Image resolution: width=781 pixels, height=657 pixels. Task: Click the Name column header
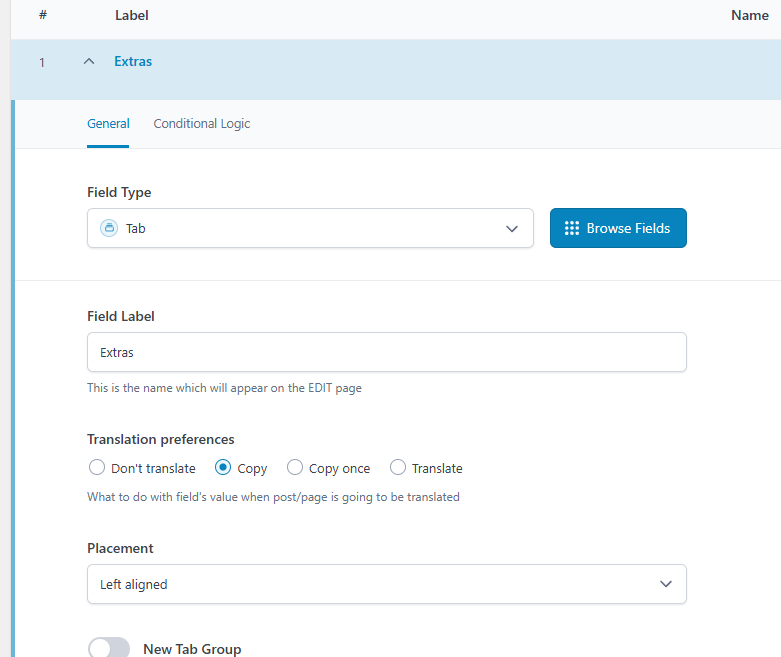point(749,15)
